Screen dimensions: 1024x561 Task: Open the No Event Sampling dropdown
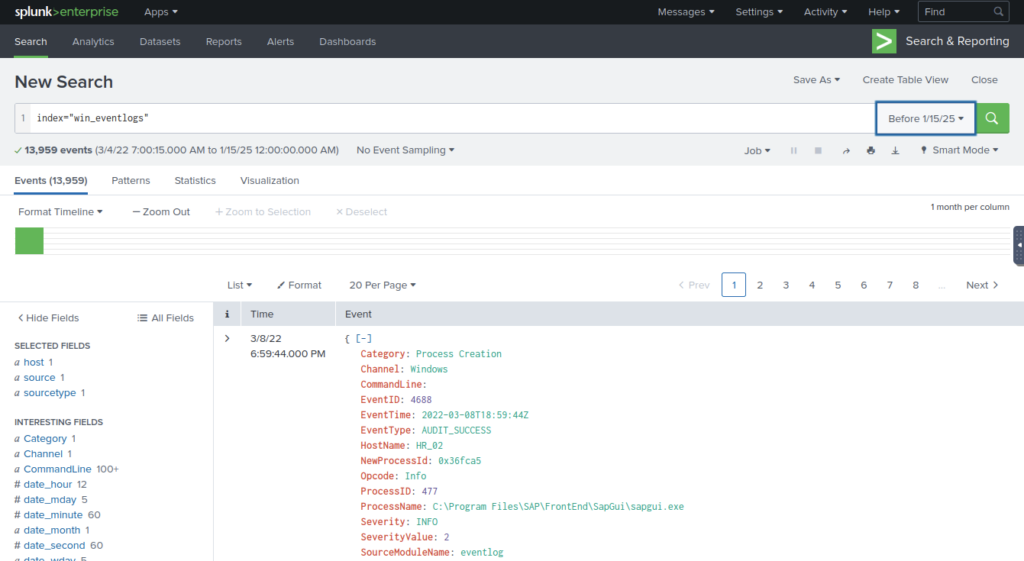click(405, 150)
